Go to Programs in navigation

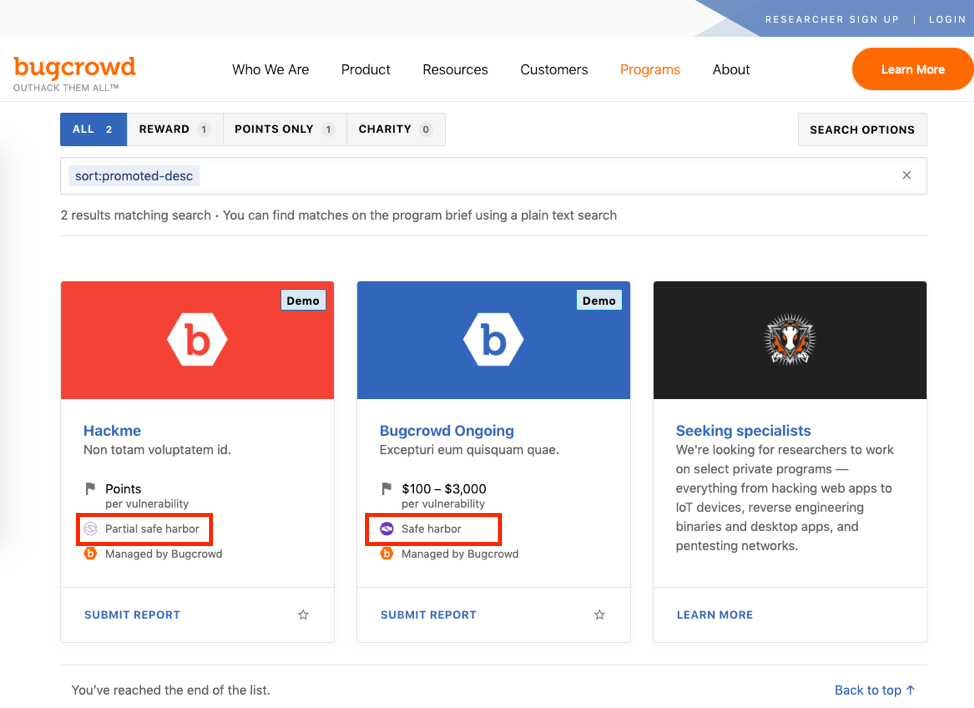[x=650, y=70]
